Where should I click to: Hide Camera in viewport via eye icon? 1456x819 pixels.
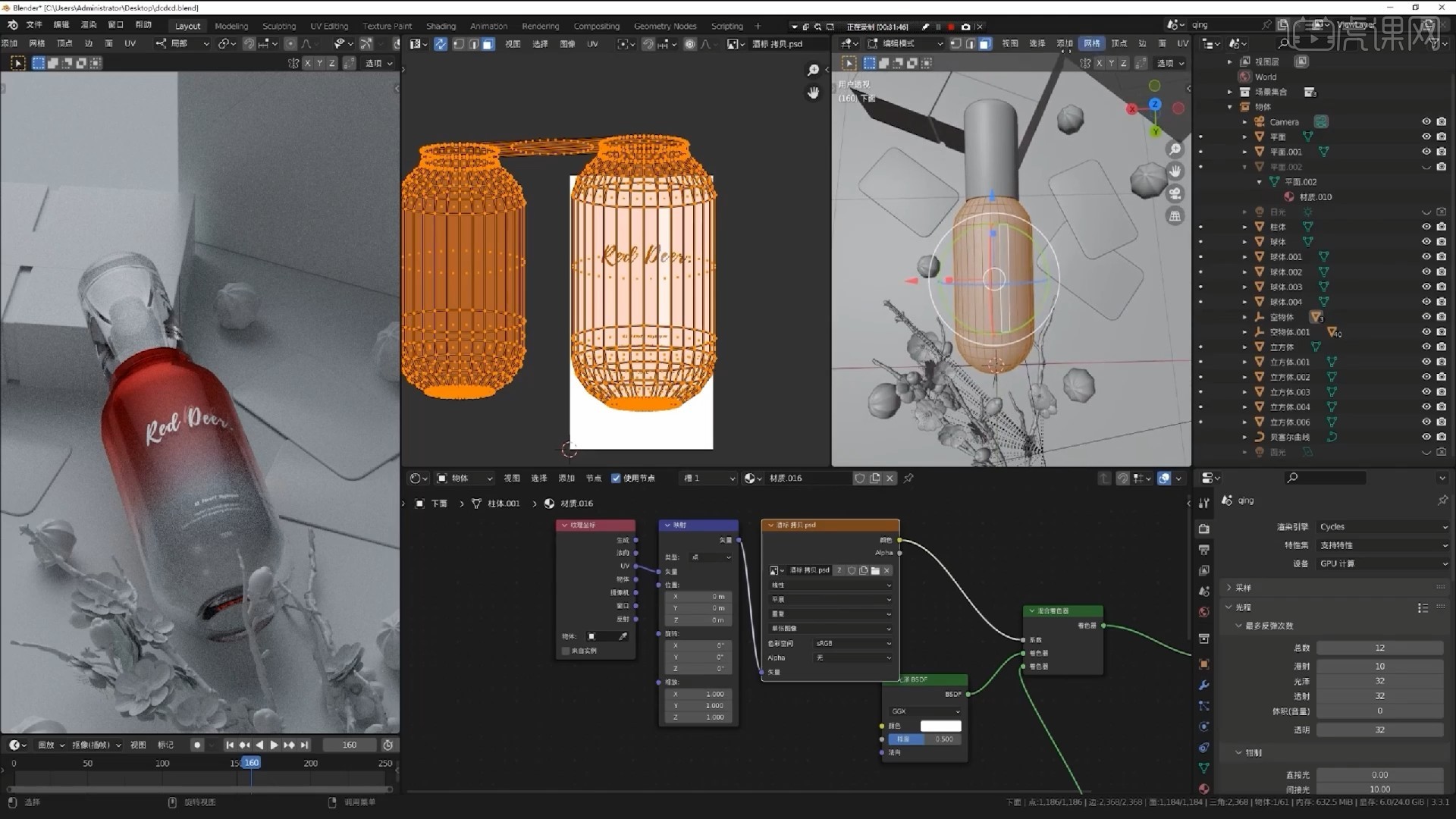(x=1426, y=122)
